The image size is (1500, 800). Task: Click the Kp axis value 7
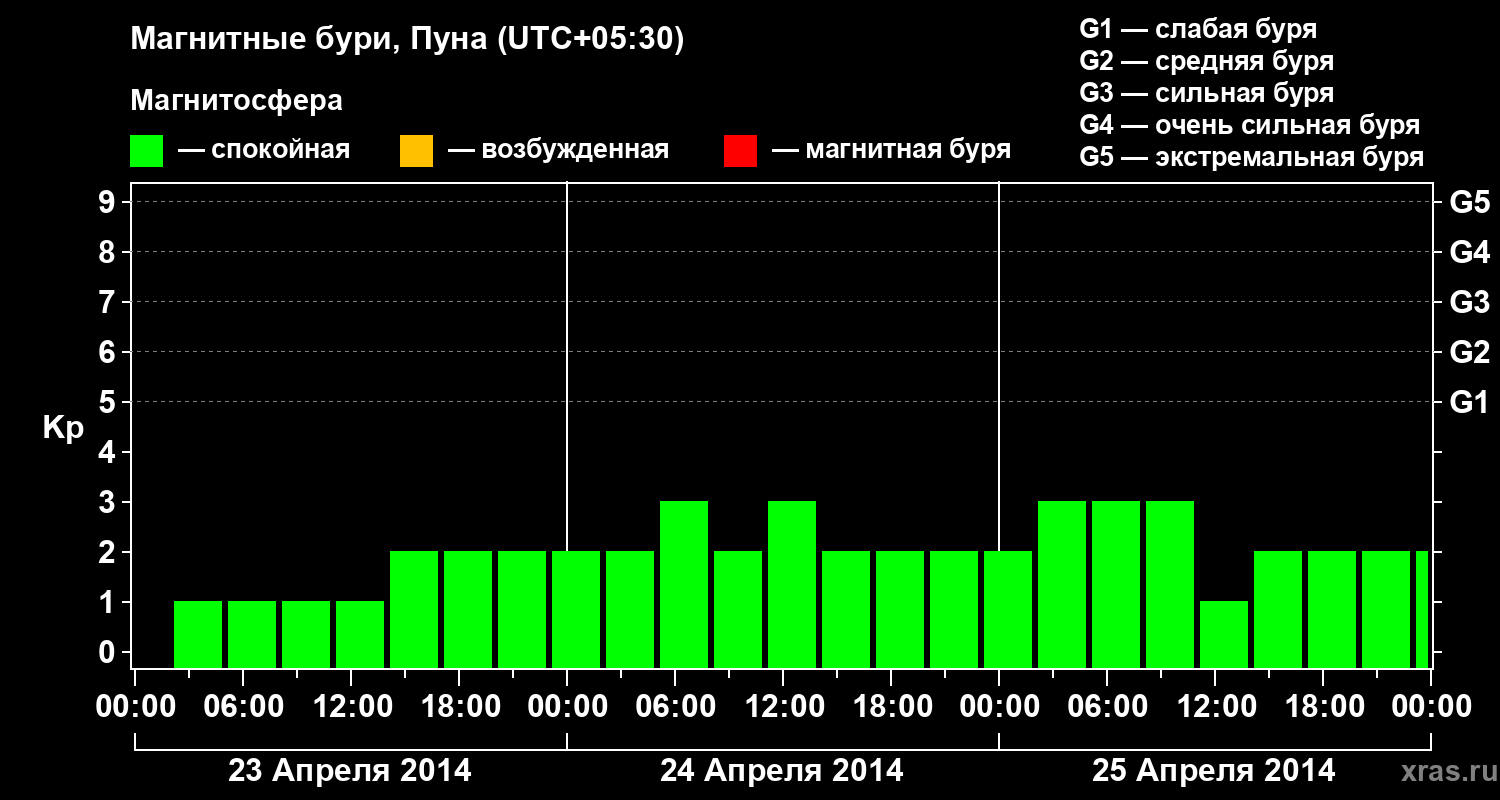tap(109, 303)
